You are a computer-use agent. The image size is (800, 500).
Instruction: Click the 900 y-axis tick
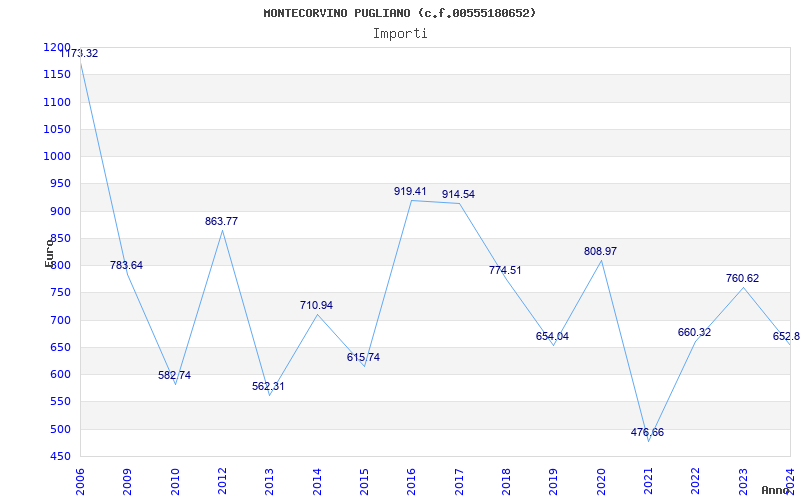(x=60, y=211)
